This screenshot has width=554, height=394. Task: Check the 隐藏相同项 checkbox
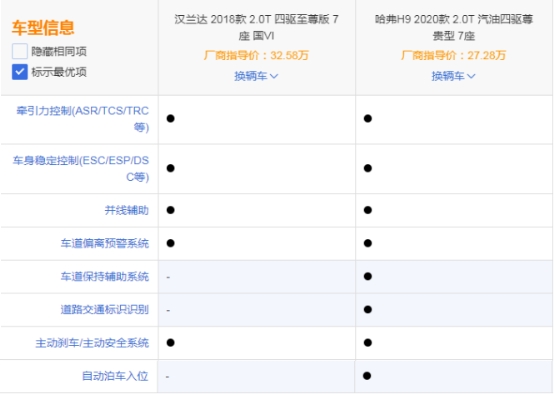pos(20,51)
